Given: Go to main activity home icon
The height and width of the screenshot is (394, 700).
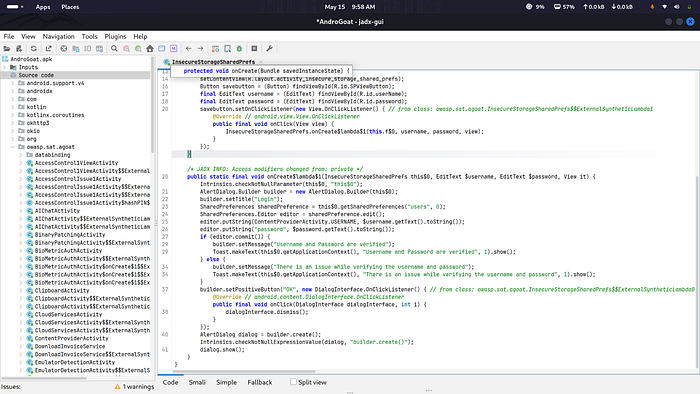Looking at the screenshot, I should click(x=150, y=49).
